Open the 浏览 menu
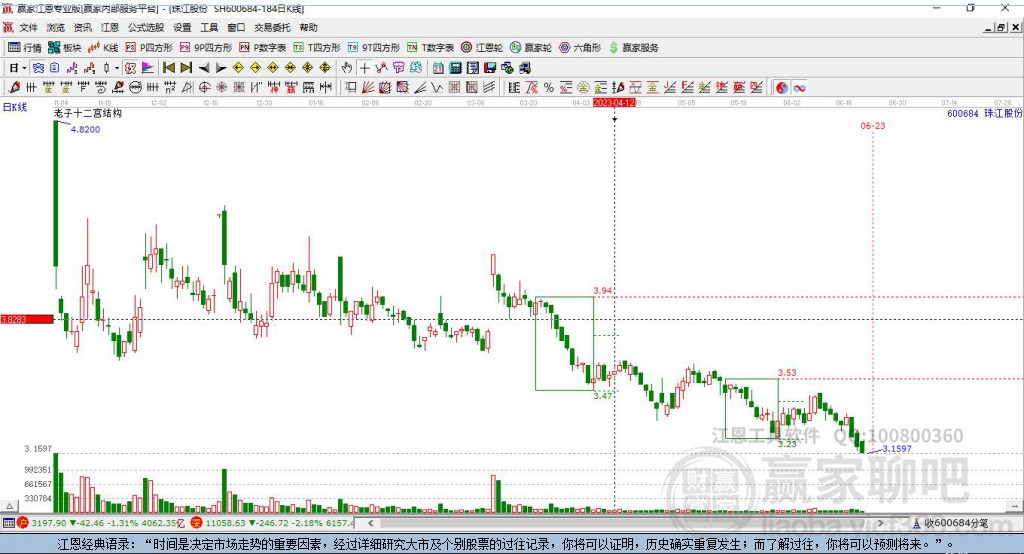 click(x=56, y=27)
